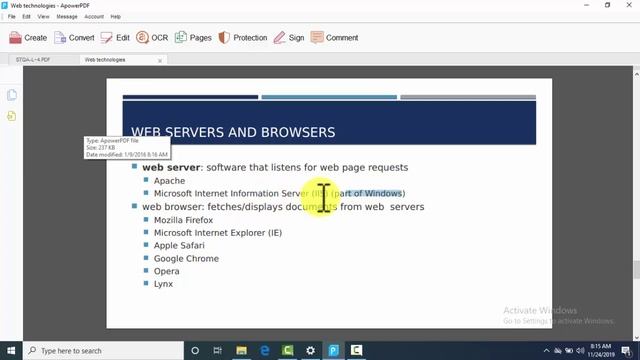640x360 pixels.
Task: Select ApowerPDF icon on the taskbar
Action: click(x=333, y=351)
